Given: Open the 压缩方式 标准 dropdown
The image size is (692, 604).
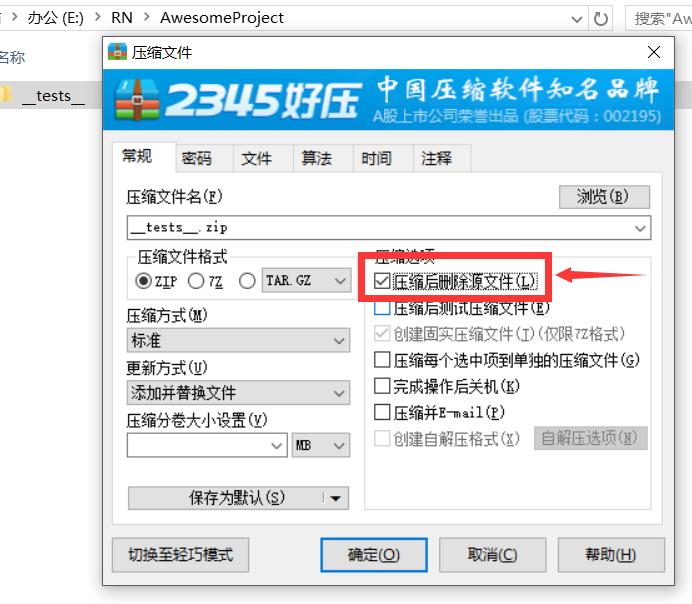Looking at the screenshot, I should click(238, 340).
